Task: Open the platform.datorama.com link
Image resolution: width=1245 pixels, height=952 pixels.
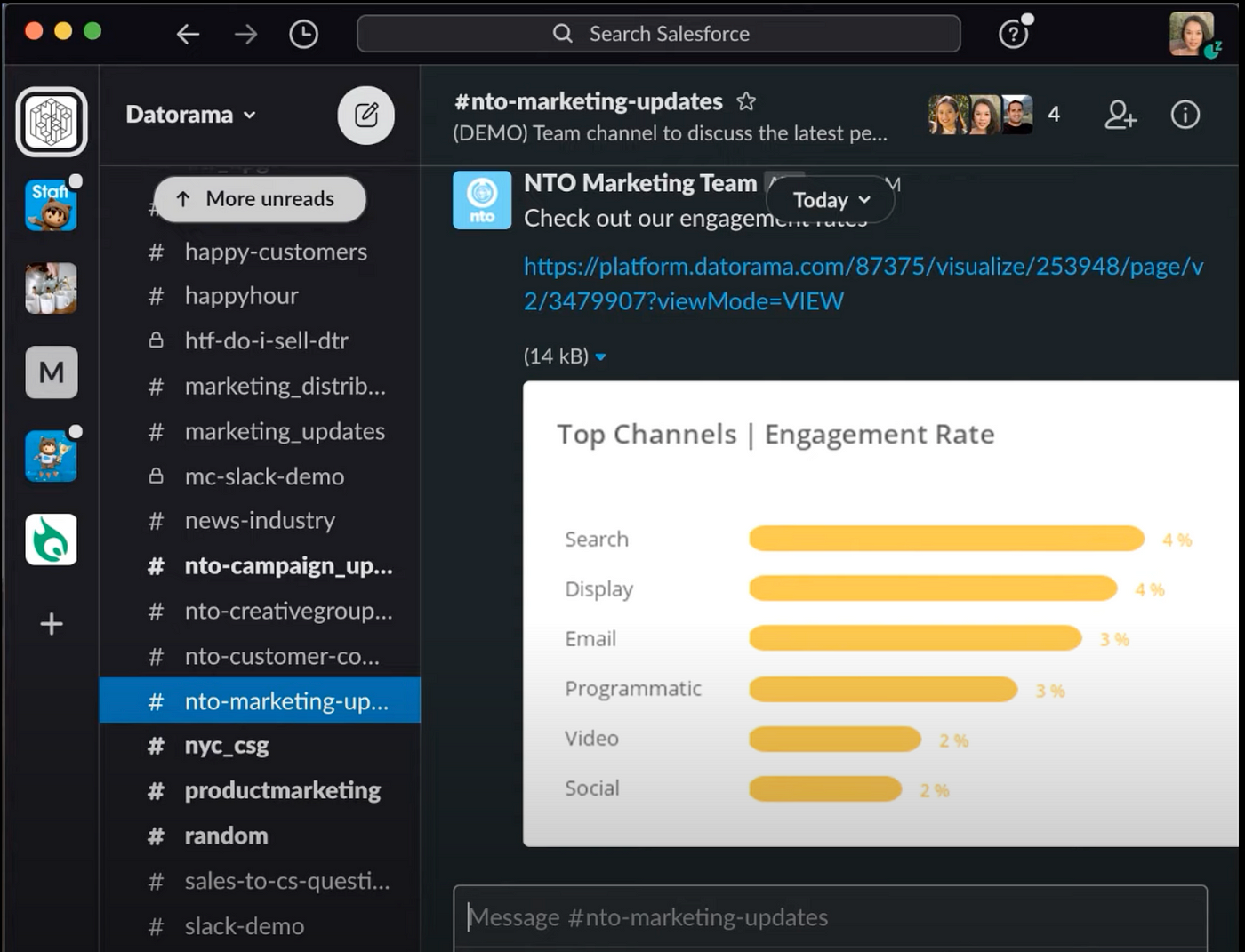Action: click(863, 284)
